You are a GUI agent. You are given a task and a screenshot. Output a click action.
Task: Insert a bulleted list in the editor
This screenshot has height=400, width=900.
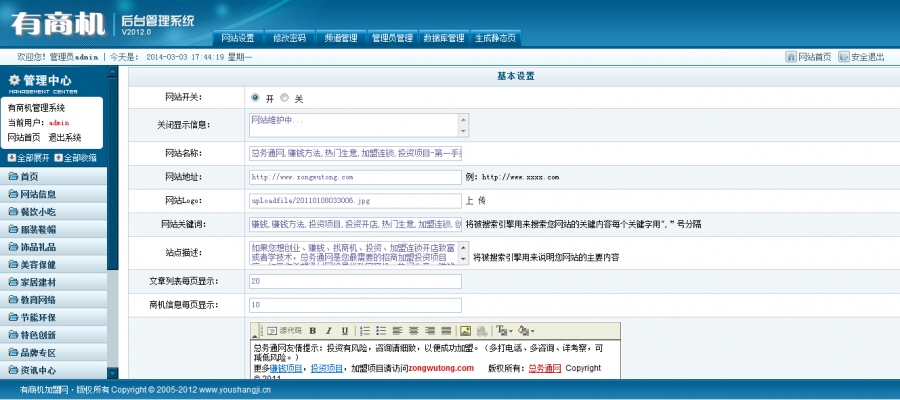pyautogui.click(x=381, y=331)
